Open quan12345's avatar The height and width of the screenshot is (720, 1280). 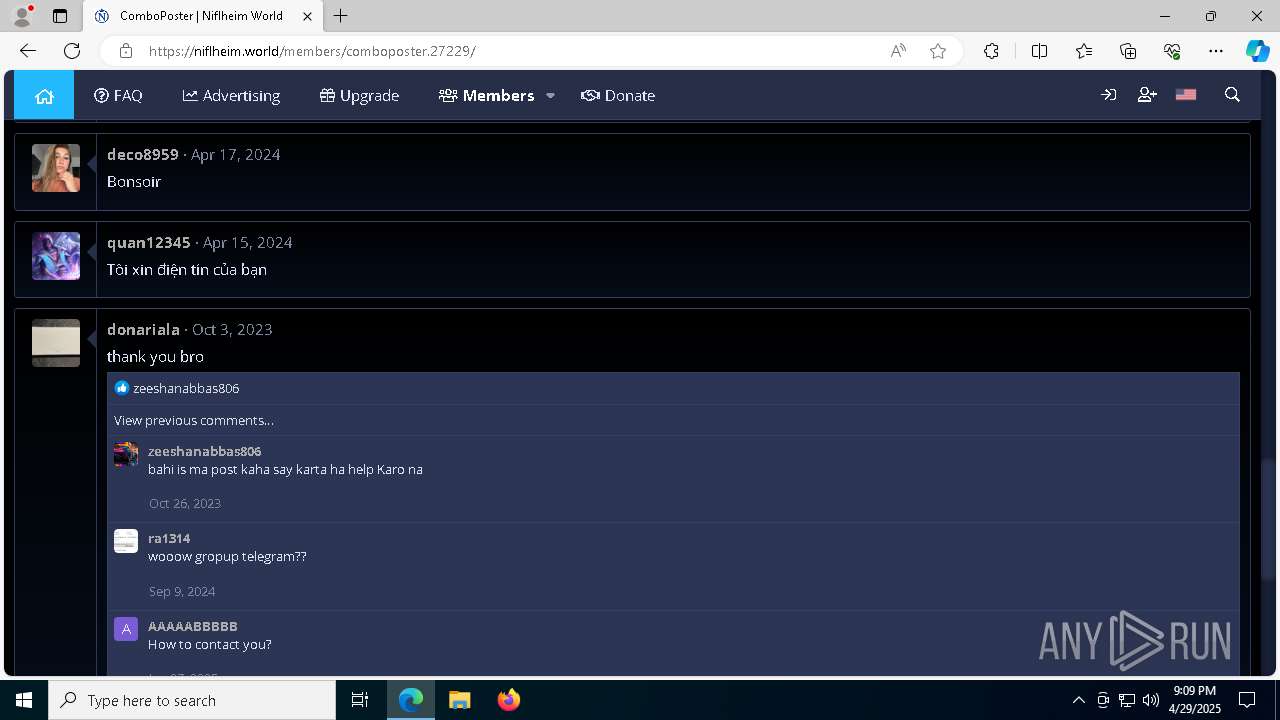pyautogui.click(x=56, y=256)
